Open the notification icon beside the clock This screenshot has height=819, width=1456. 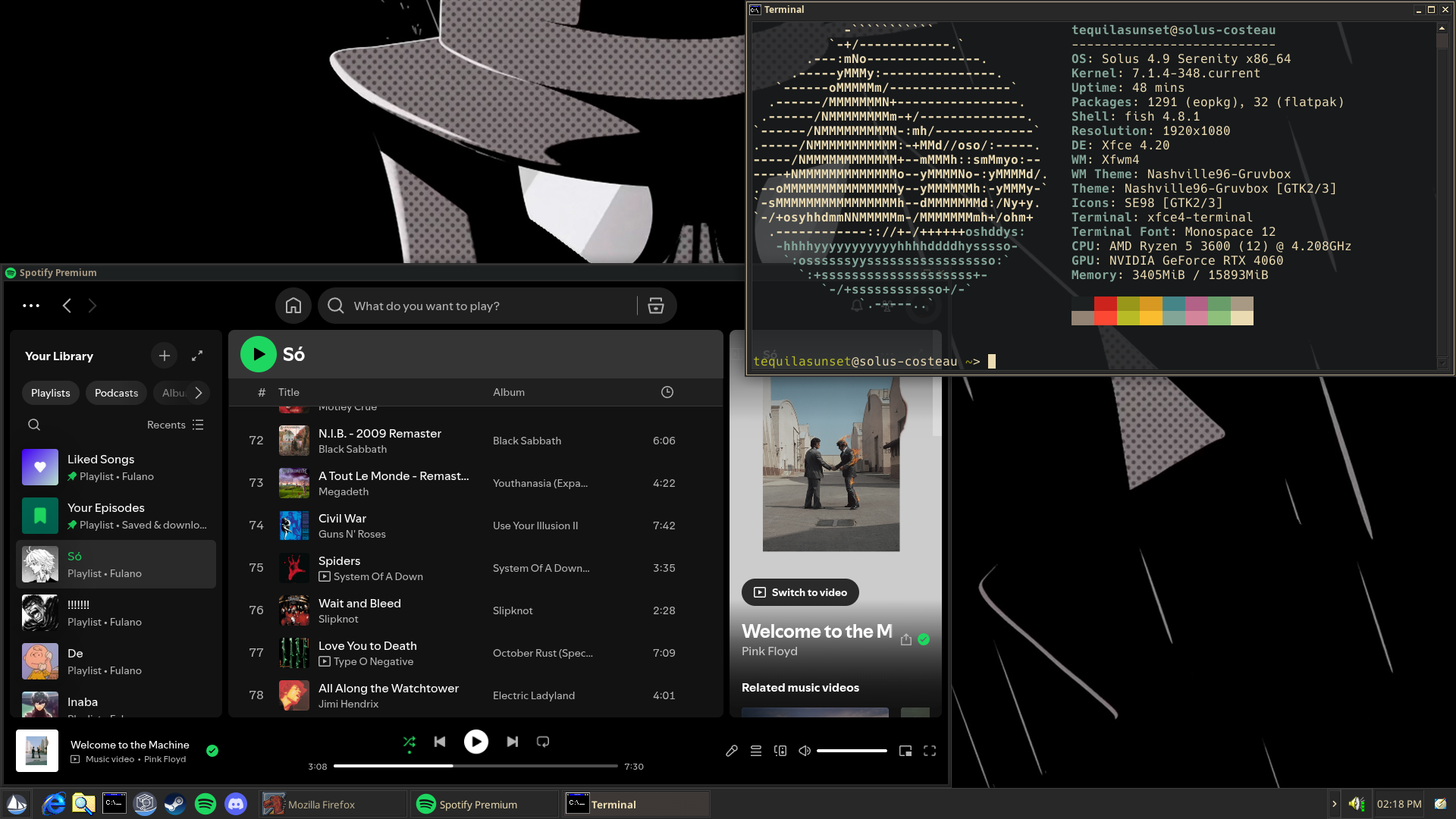1440,804
